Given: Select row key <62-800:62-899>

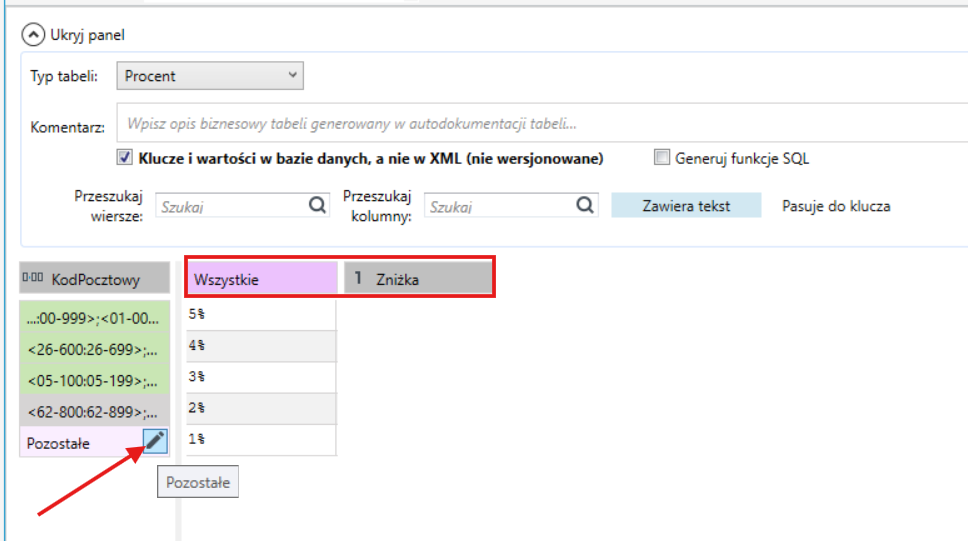Looking at the screenshot, I should [94, 411].
